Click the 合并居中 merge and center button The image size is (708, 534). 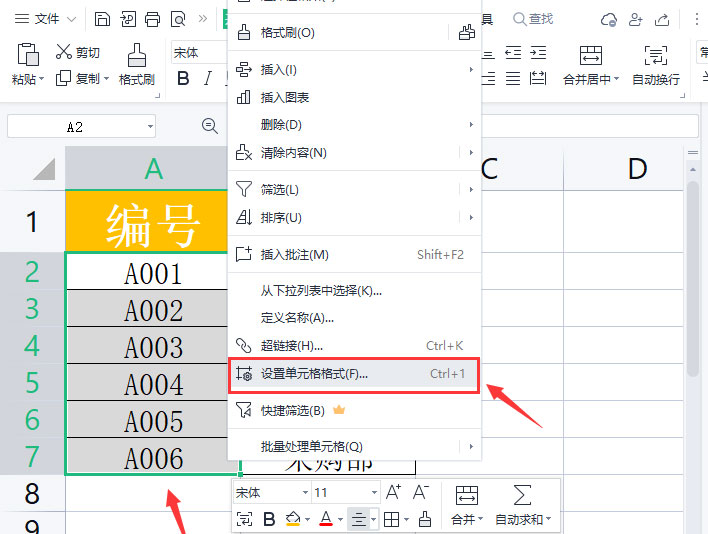[591, 65]
